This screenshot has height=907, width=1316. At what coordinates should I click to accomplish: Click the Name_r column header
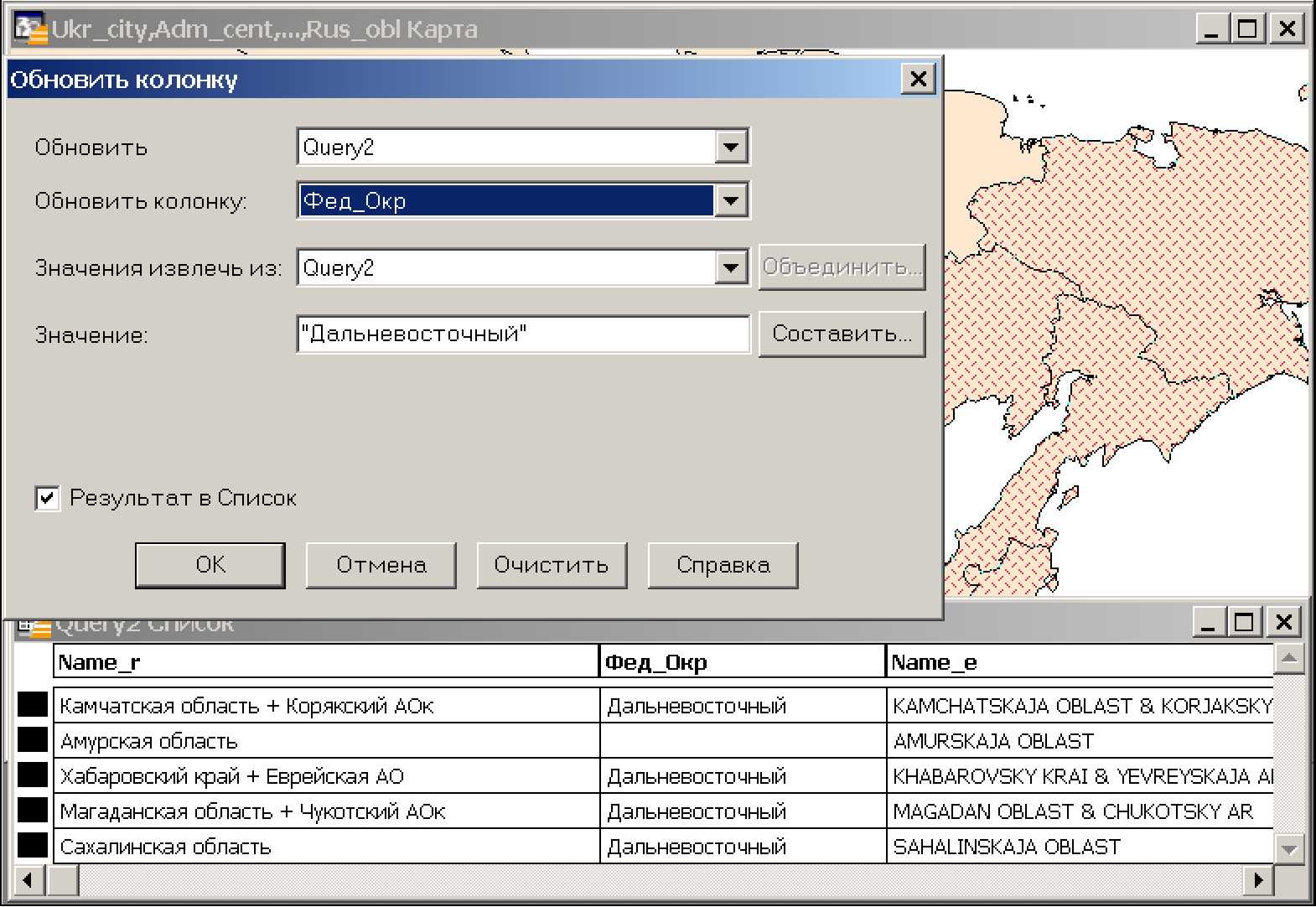(x=325, y=662)
